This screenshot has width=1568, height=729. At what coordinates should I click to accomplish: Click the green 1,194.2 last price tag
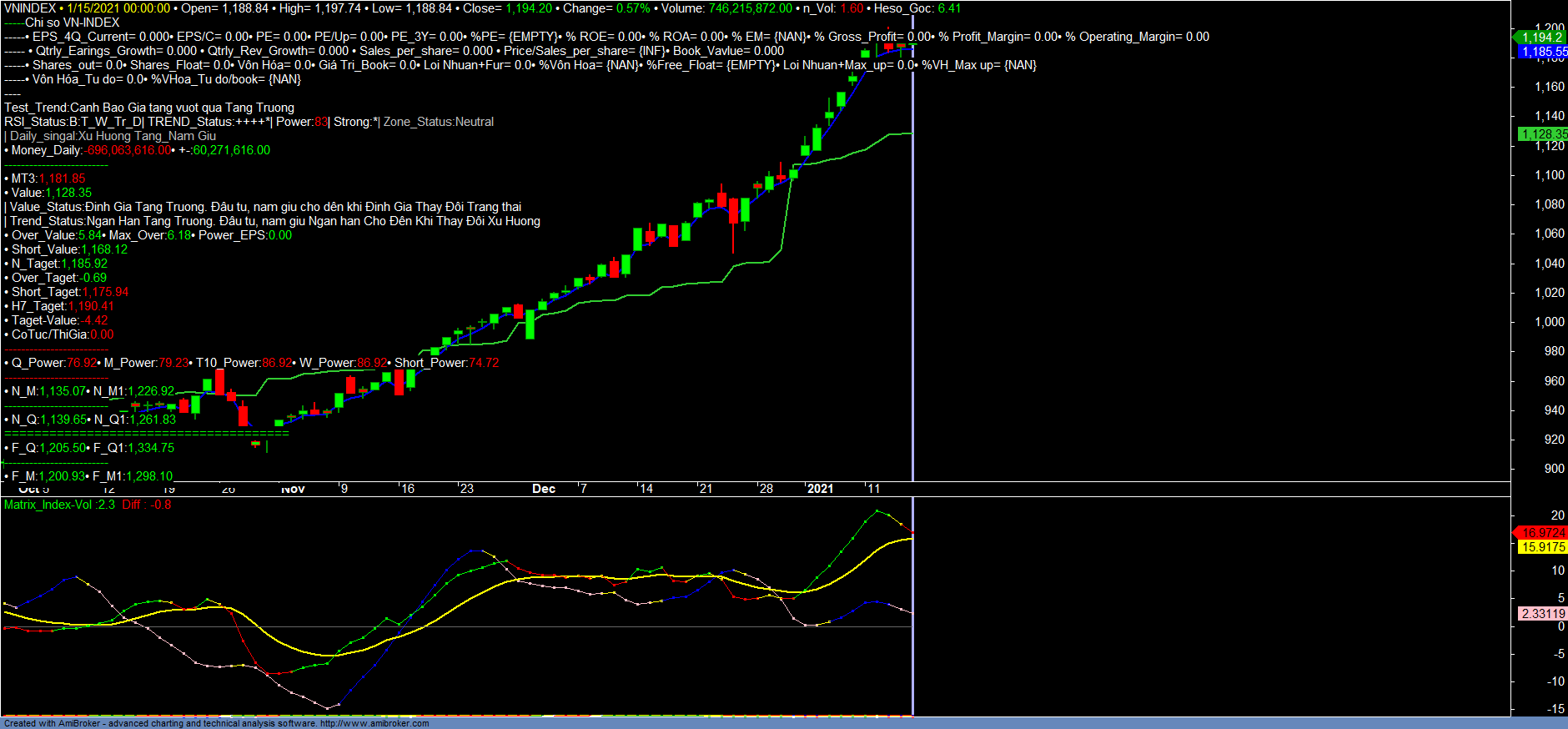tap(1541, 37)
